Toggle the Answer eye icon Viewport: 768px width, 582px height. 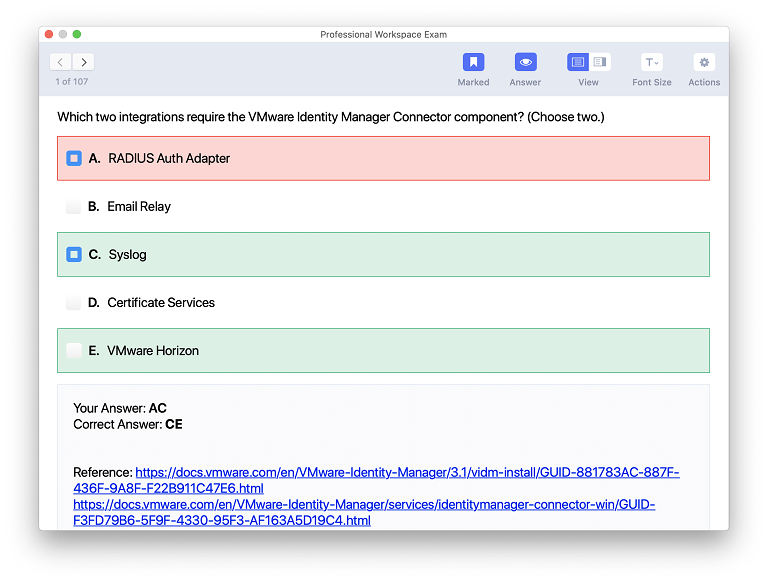(525, 62)
